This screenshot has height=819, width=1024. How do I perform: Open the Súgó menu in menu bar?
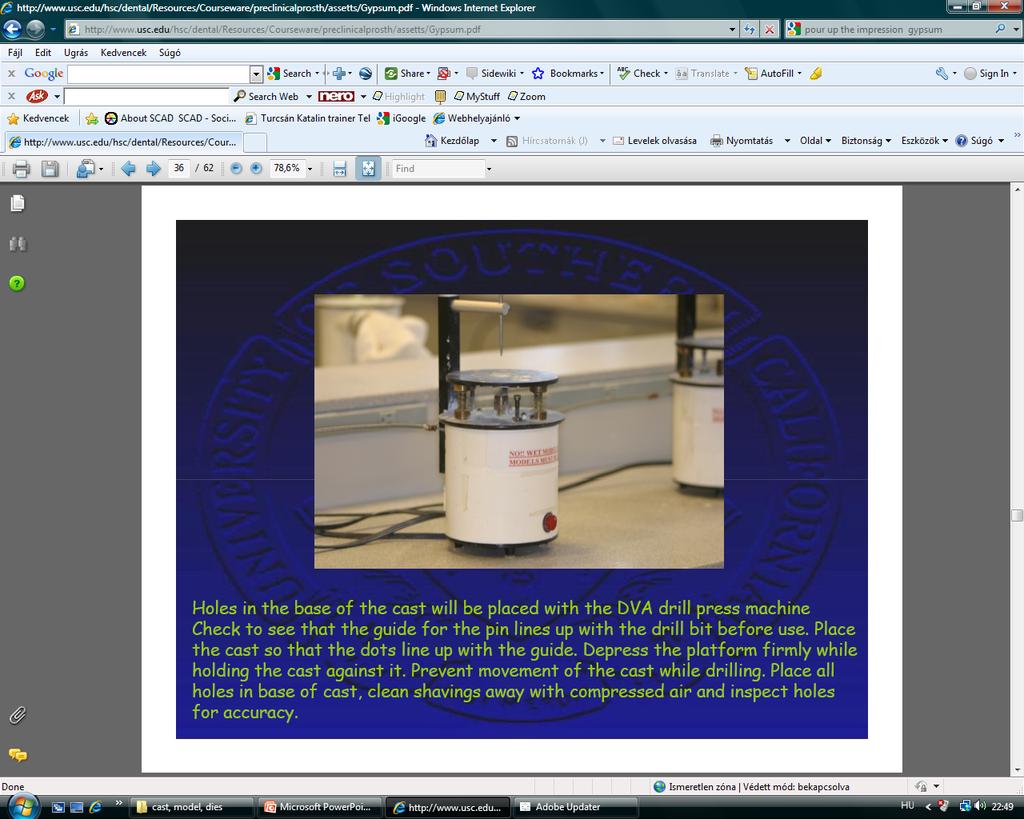pos(170,53)
